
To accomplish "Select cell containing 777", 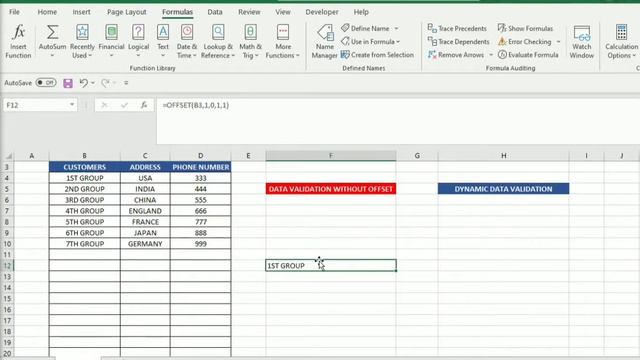I will [x=200, y=222].
